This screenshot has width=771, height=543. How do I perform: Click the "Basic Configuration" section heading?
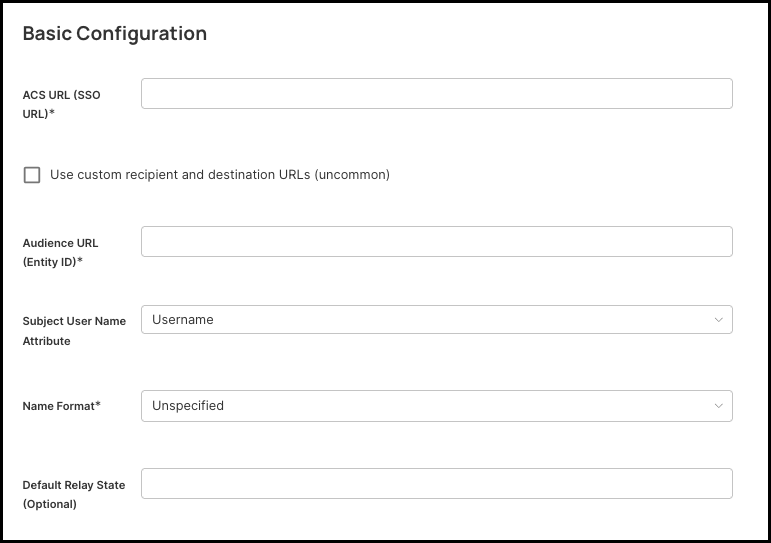tap(114, 34)
